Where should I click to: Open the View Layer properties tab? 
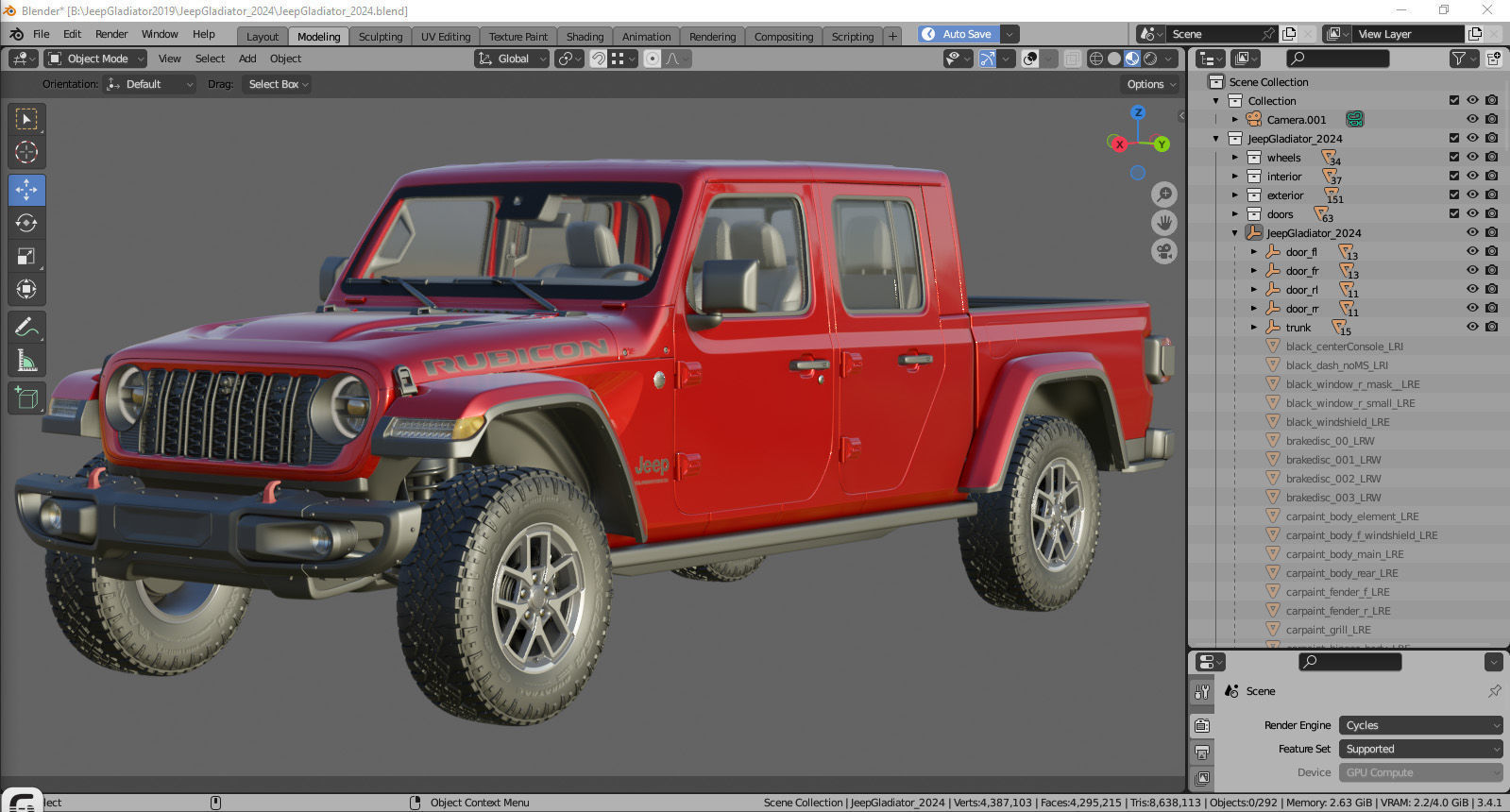1202,779
